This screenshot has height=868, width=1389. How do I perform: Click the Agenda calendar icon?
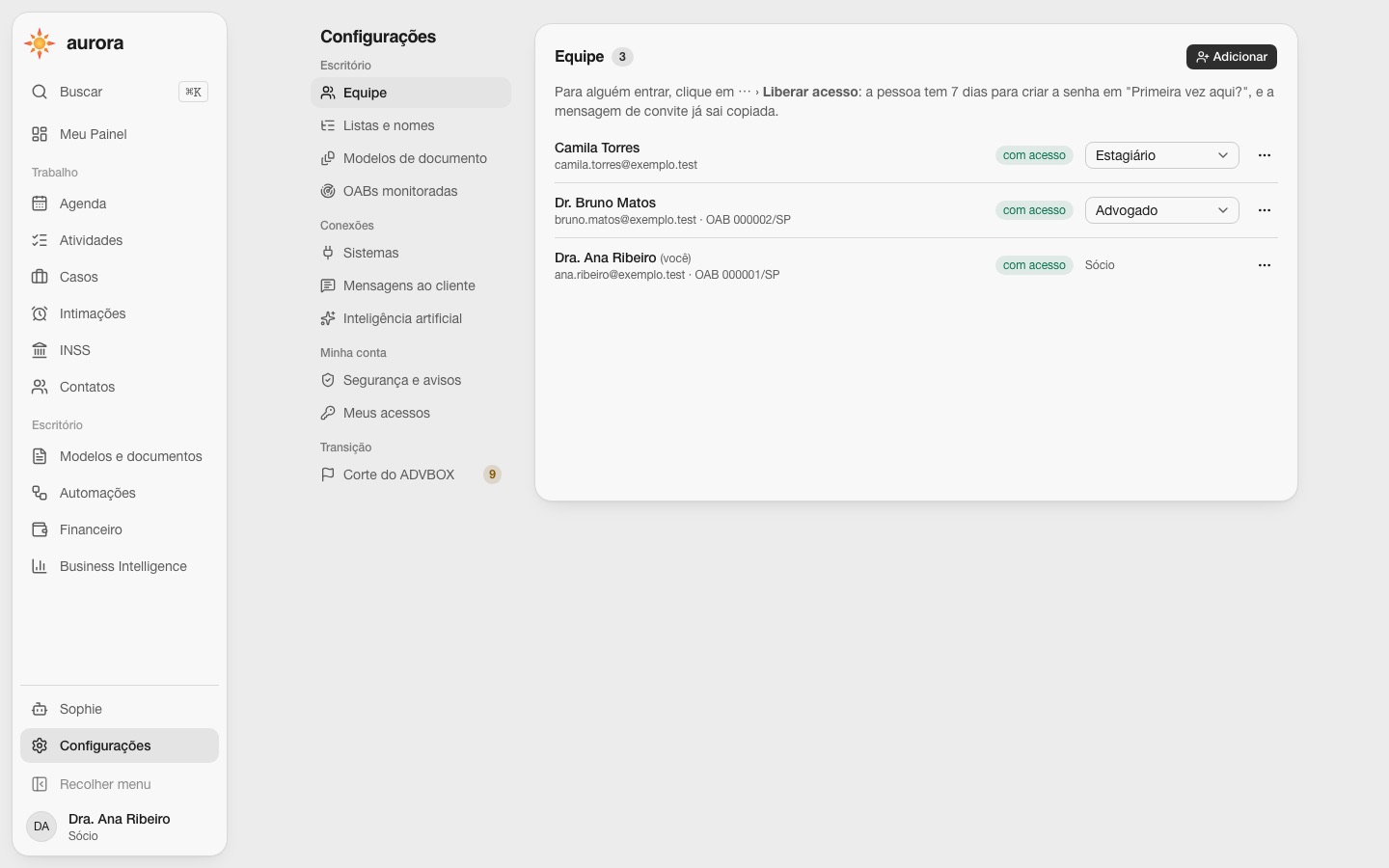coord(40,203)
